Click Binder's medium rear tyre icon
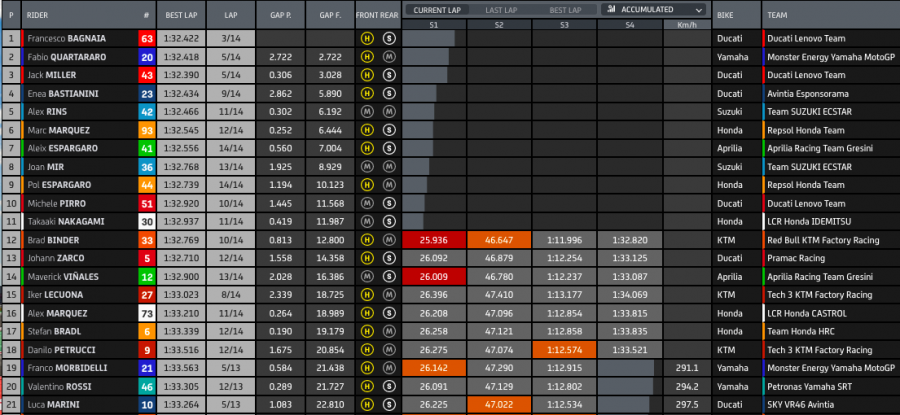 coord(388,240)
